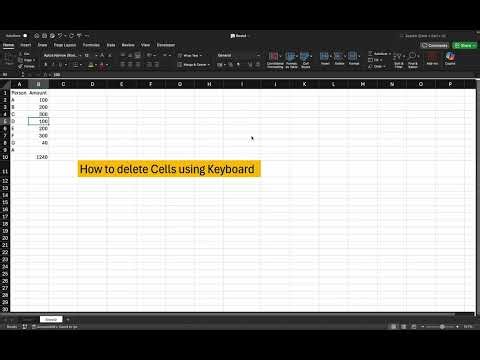Image resolution: width=480 pixels, height=360 pixels.
Task: Switch to the Home ribbon tab
Action: (x=8, y=45)
